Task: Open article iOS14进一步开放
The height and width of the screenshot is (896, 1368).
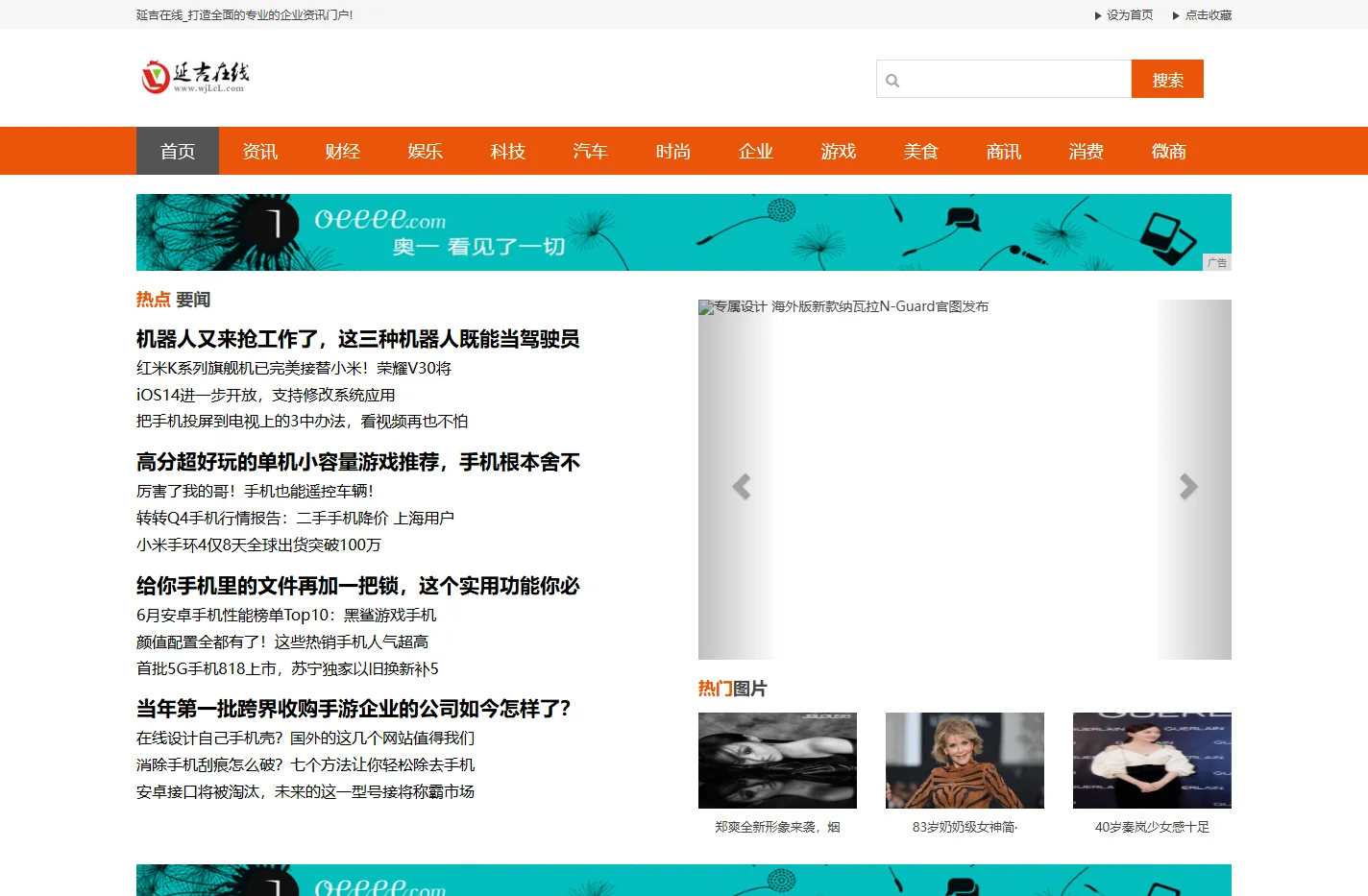Action: coord(266,395)
